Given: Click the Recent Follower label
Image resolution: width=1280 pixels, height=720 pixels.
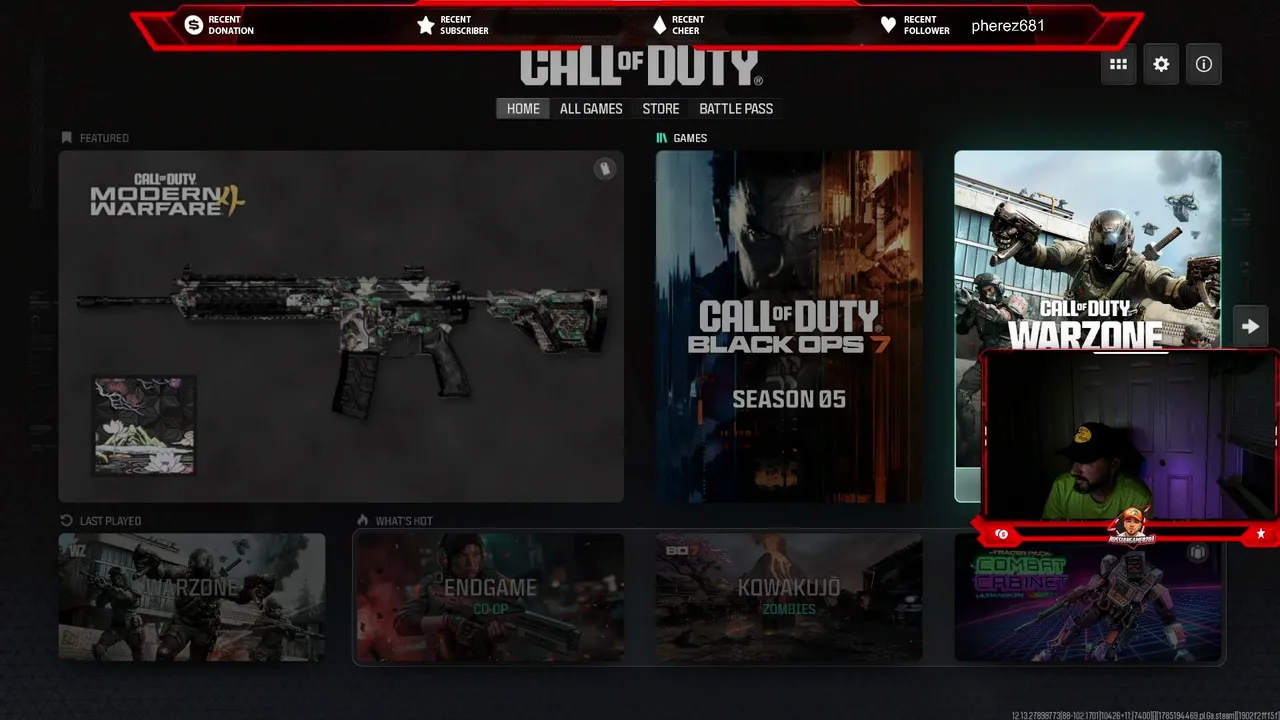Looking at the screenshot, I should pos(927,25).
